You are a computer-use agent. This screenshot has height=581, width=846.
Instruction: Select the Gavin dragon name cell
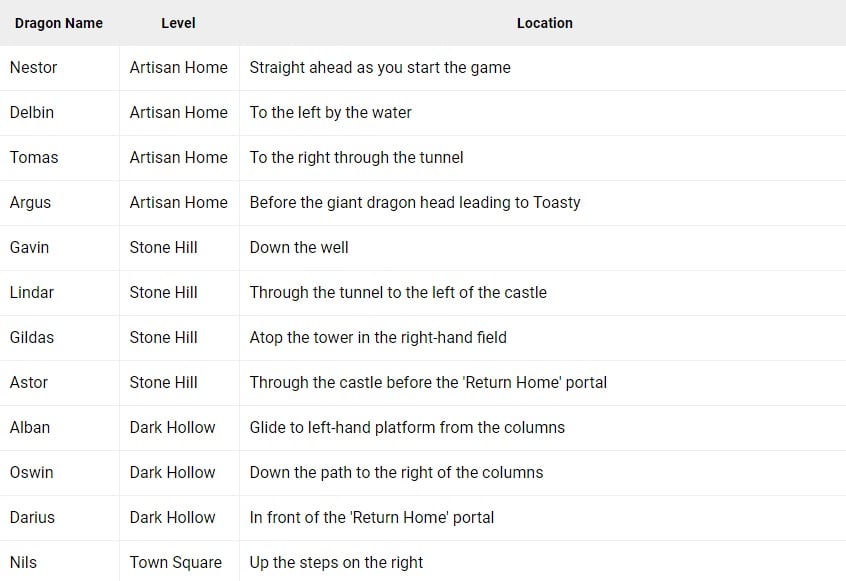coord(29,248)
